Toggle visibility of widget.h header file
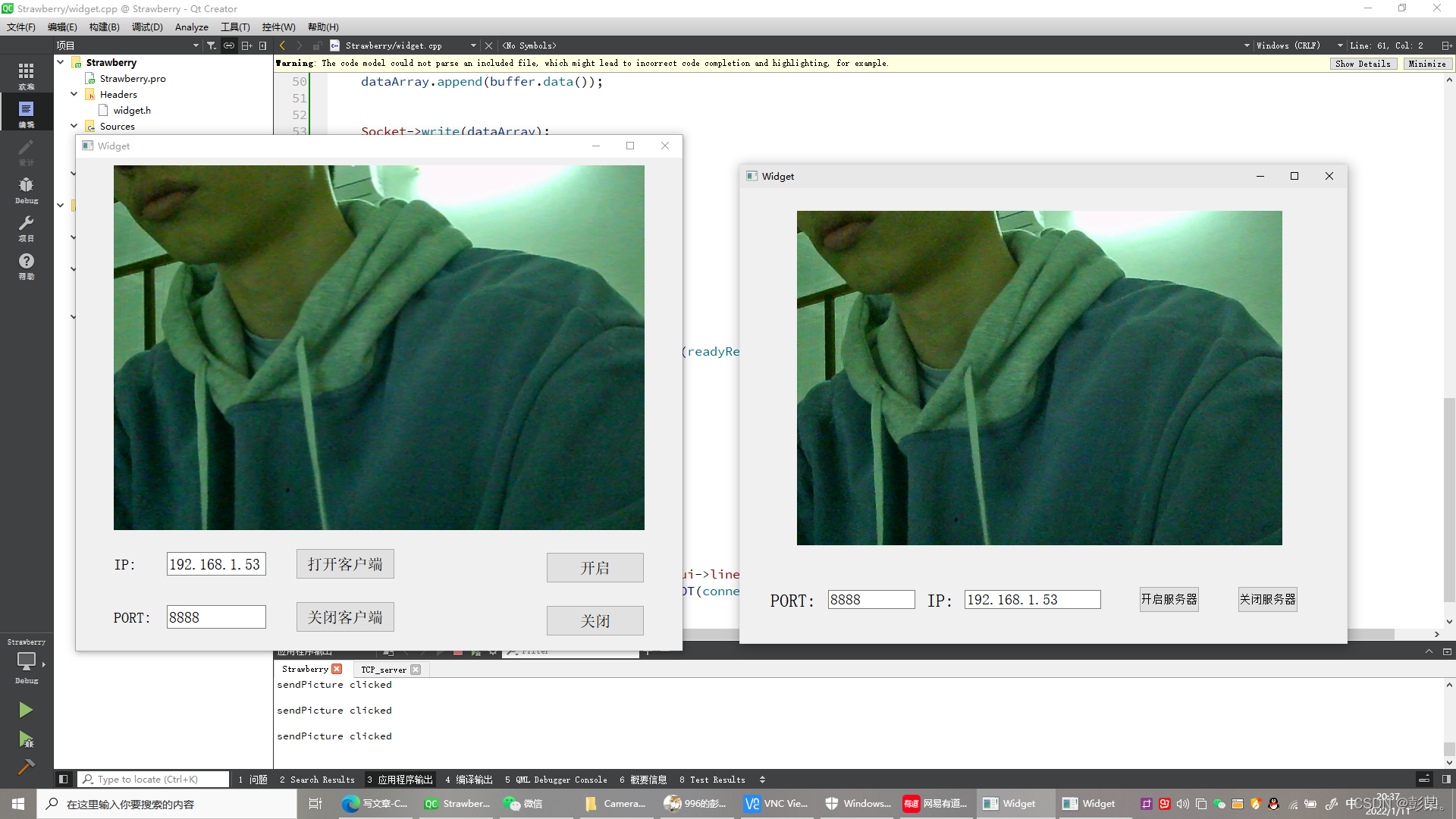This screenshot has height=819, width=1456. coord(131,110)
